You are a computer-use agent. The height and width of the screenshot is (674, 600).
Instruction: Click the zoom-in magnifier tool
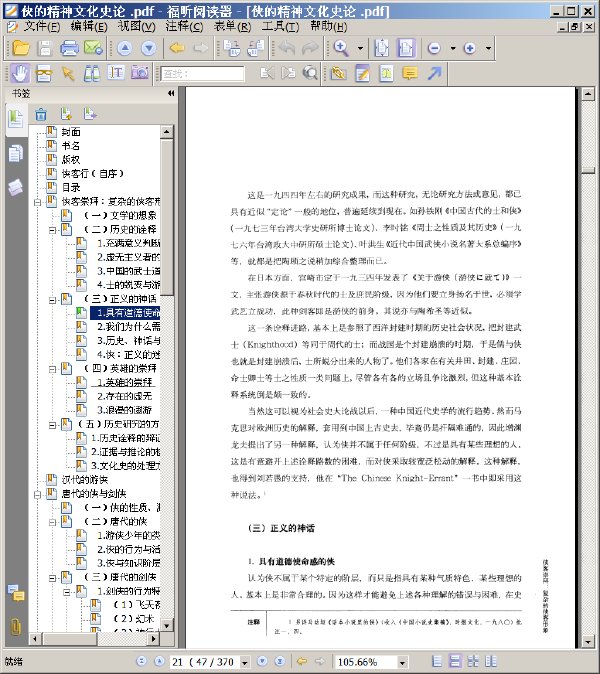pyautogui.click(x=341, y=48)
